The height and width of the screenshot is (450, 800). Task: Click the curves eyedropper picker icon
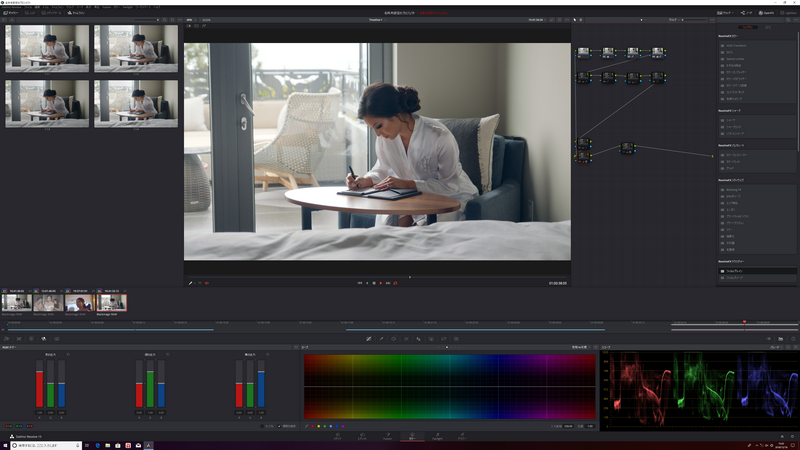click(x=307, y=426)
